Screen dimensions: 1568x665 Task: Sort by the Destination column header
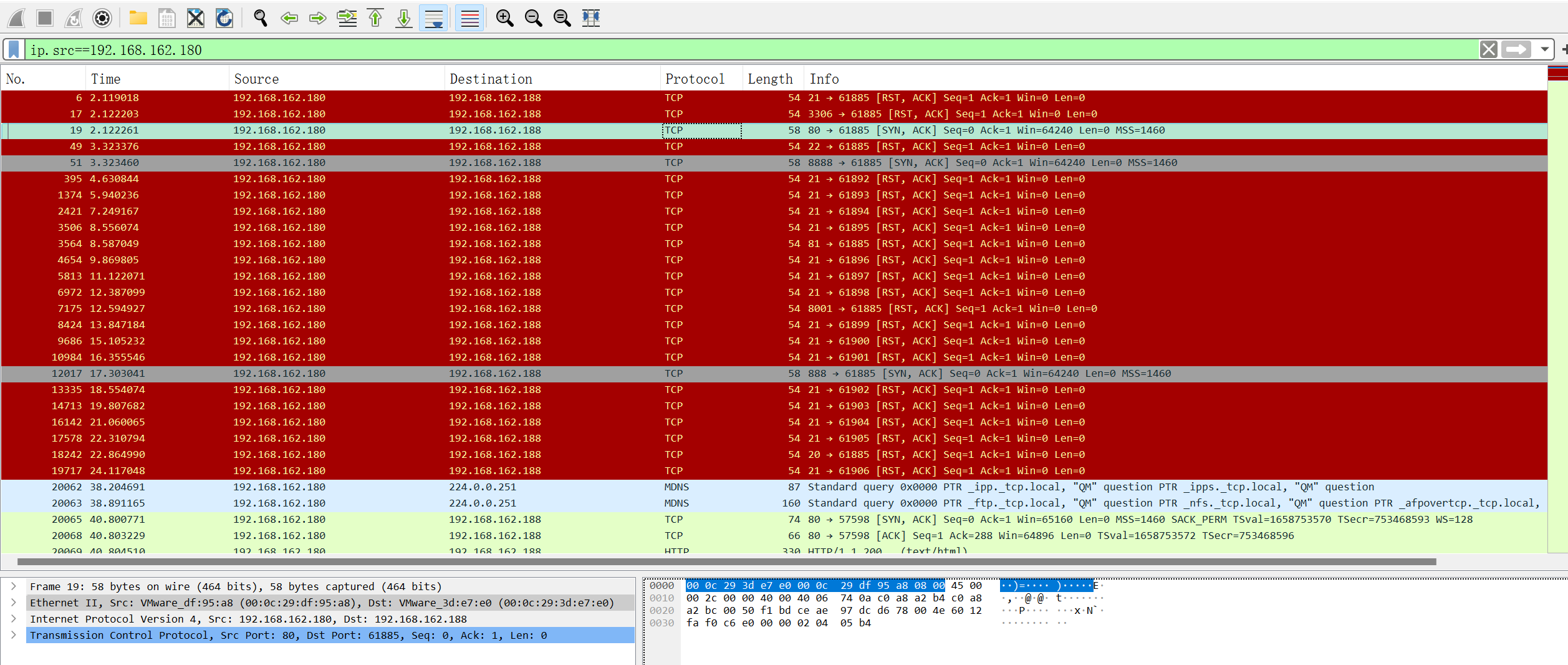pyautogui.click(x=552, y=79)
